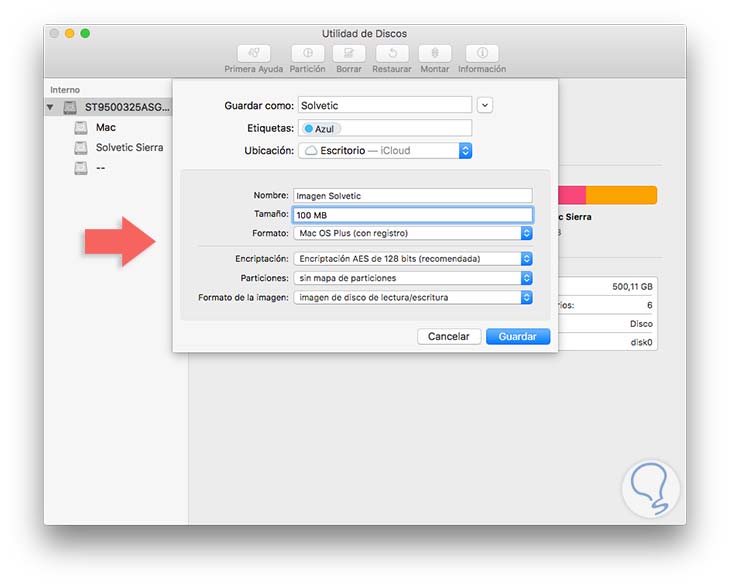Click the Montar toolbar icon
This screenshot has width=730, height=587.
(435, 53)
